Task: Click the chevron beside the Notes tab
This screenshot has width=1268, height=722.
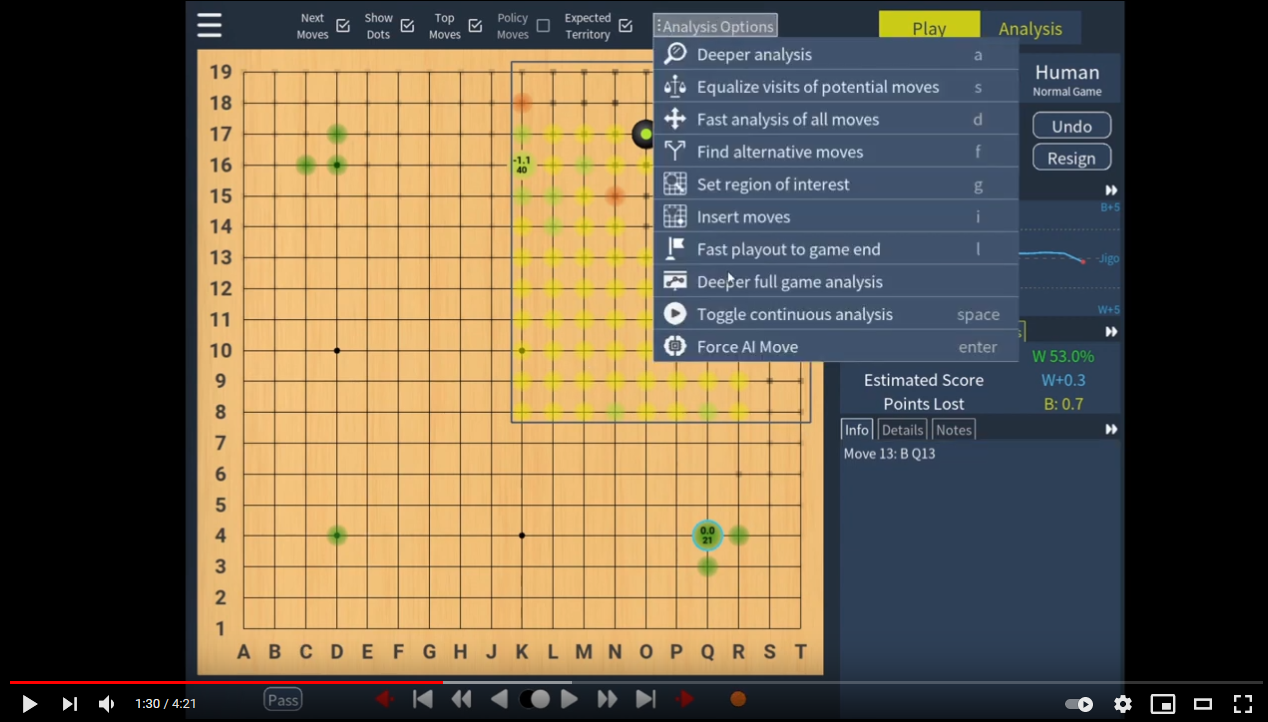Action: 1110,428
